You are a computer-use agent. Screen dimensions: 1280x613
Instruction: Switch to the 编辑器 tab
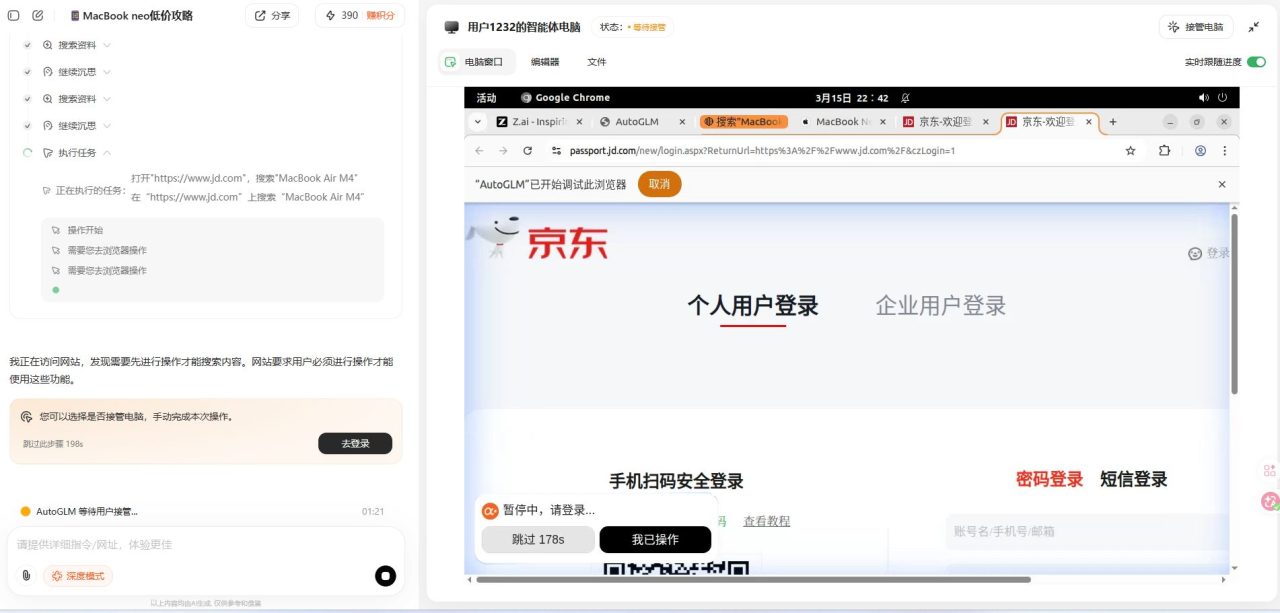point(545,62)
